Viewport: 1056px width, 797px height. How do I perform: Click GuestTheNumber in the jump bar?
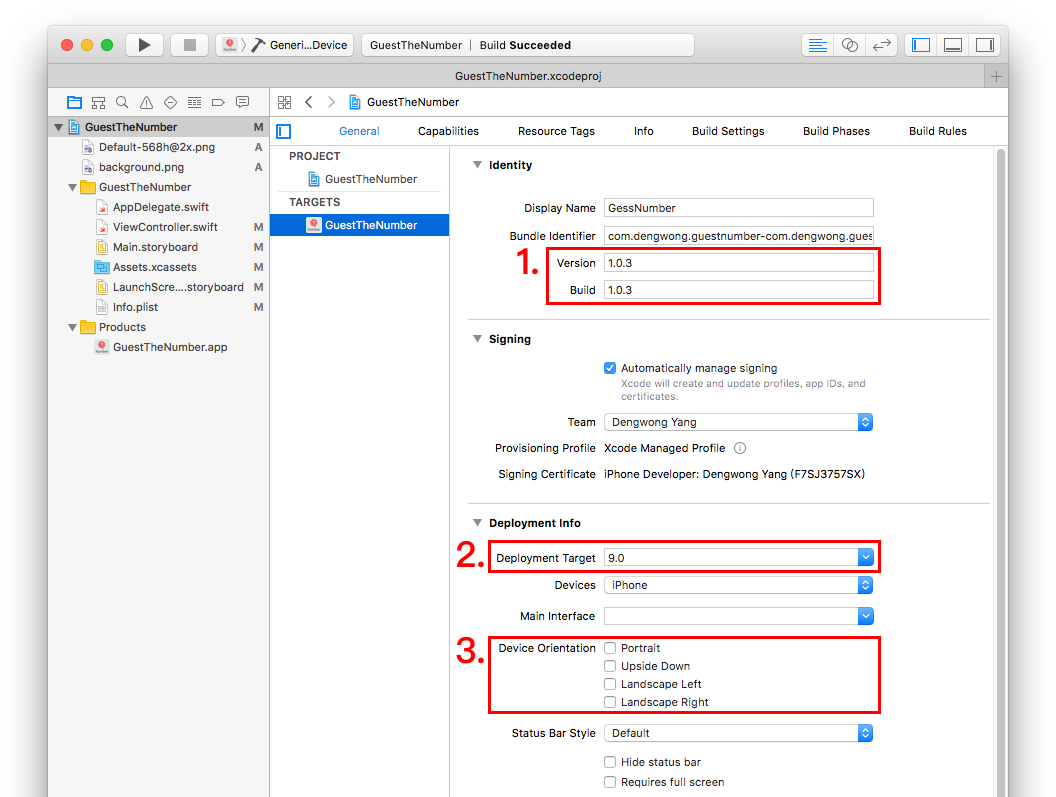[404, 102]
